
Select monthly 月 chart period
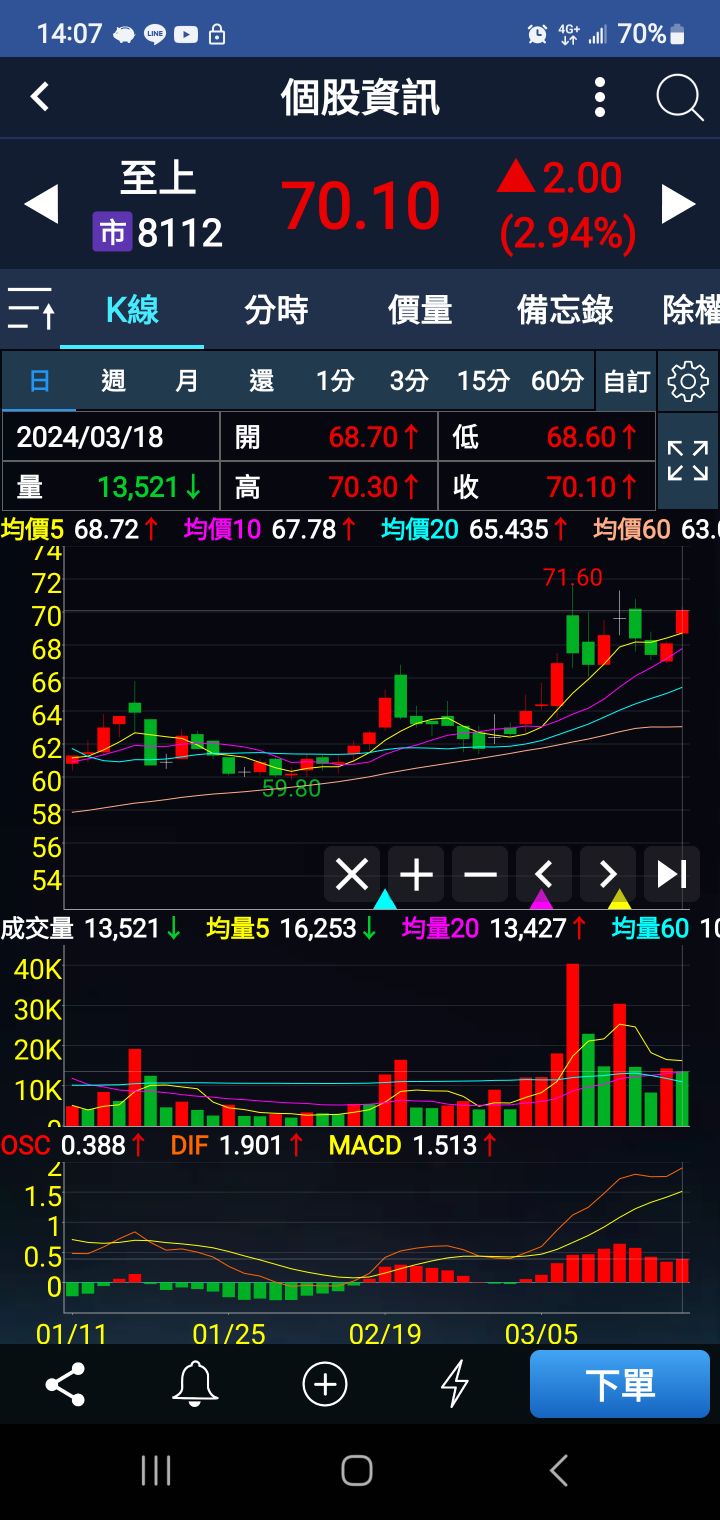click(x=187, y=381)
